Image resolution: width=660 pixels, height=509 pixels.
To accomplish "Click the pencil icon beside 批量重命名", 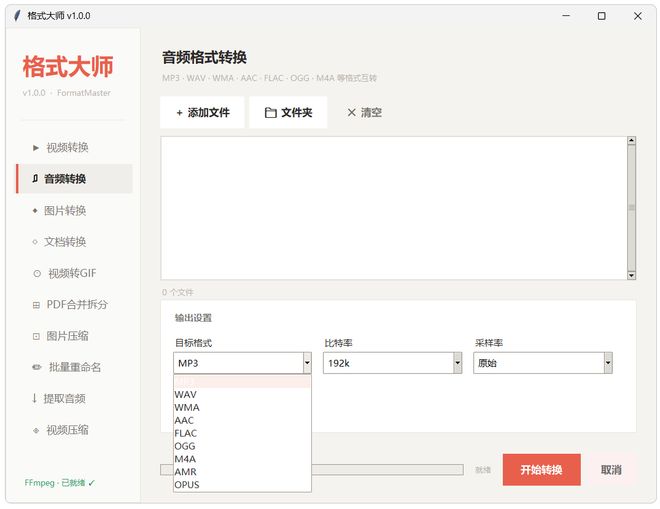I will (37, 367).
